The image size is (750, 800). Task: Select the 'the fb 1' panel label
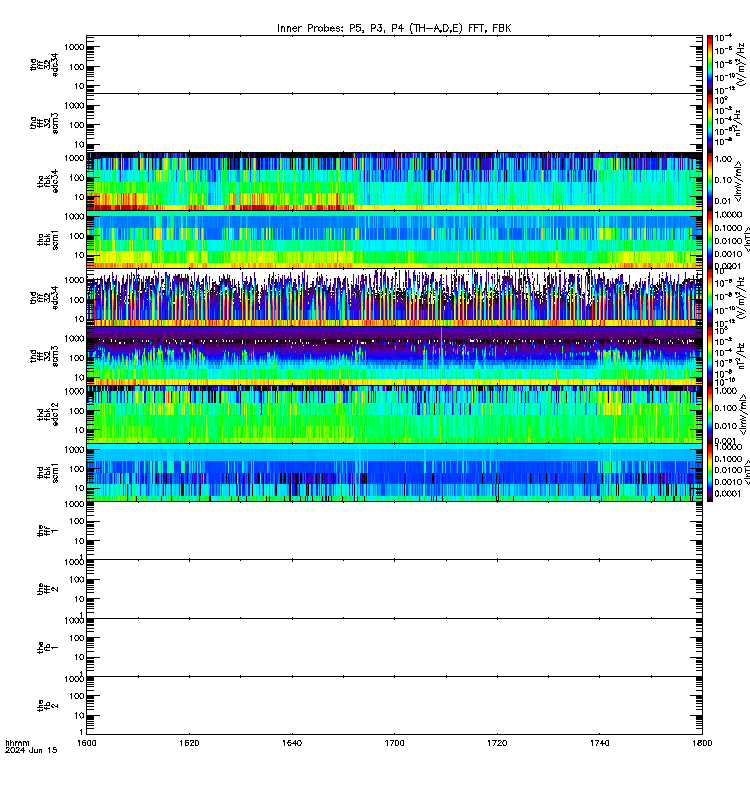[48, 647]
